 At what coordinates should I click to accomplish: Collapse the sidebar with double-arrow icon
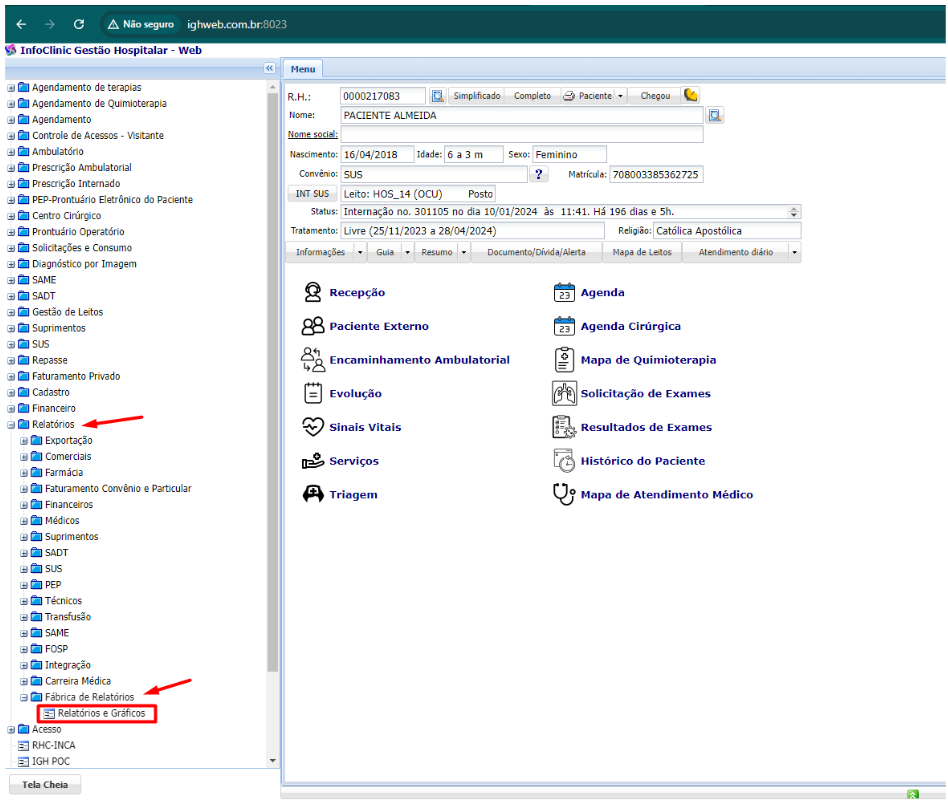[x=270, y=68]
